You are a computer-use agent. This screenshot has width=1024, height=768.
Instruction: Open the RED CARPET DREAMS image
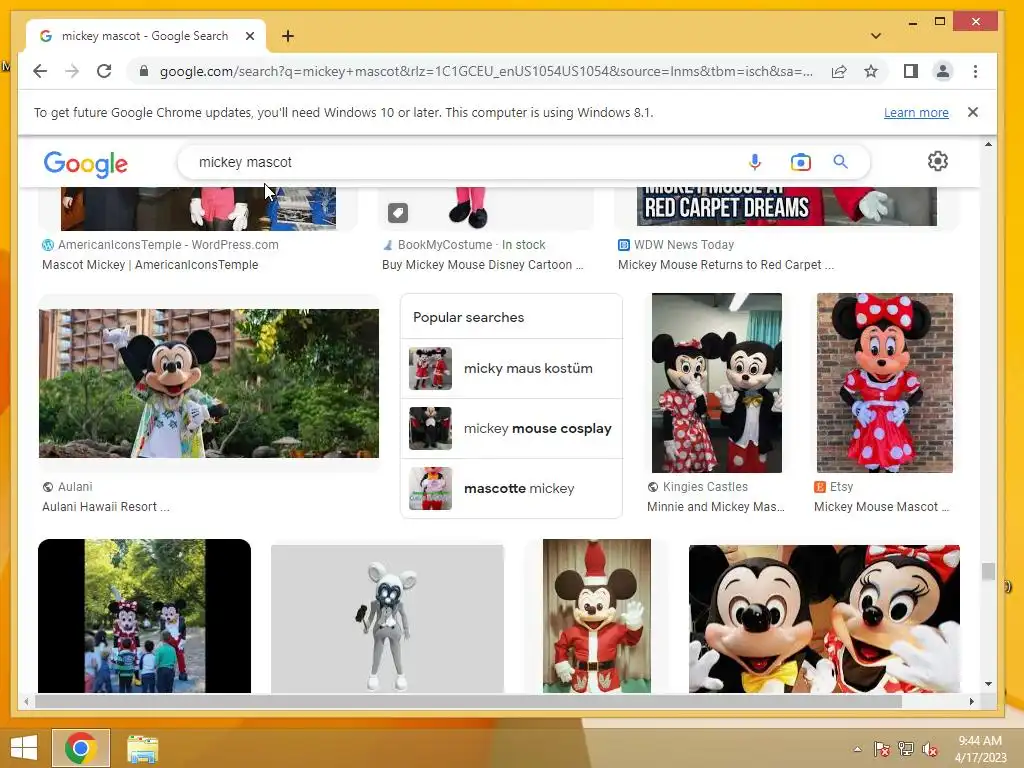point(787,206)
